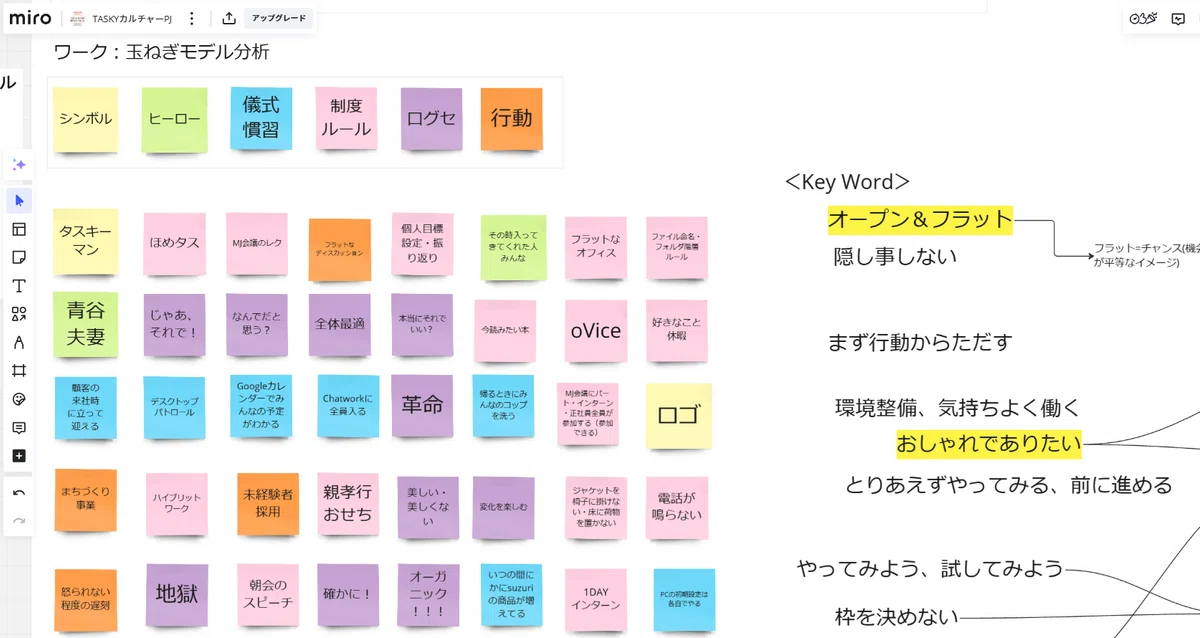This screenshot has width=1200, height=638.
Task: Open board options three-dots menu
Action: [x=192, y=18]
